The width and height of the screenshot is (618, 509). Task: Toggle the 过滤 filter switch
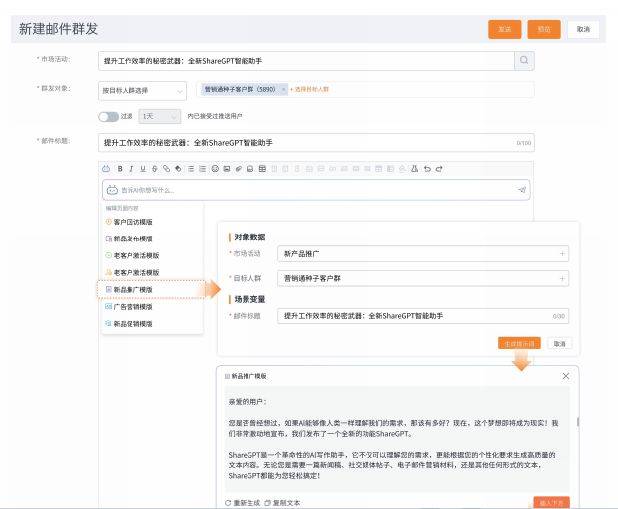(x=108, y=116)
